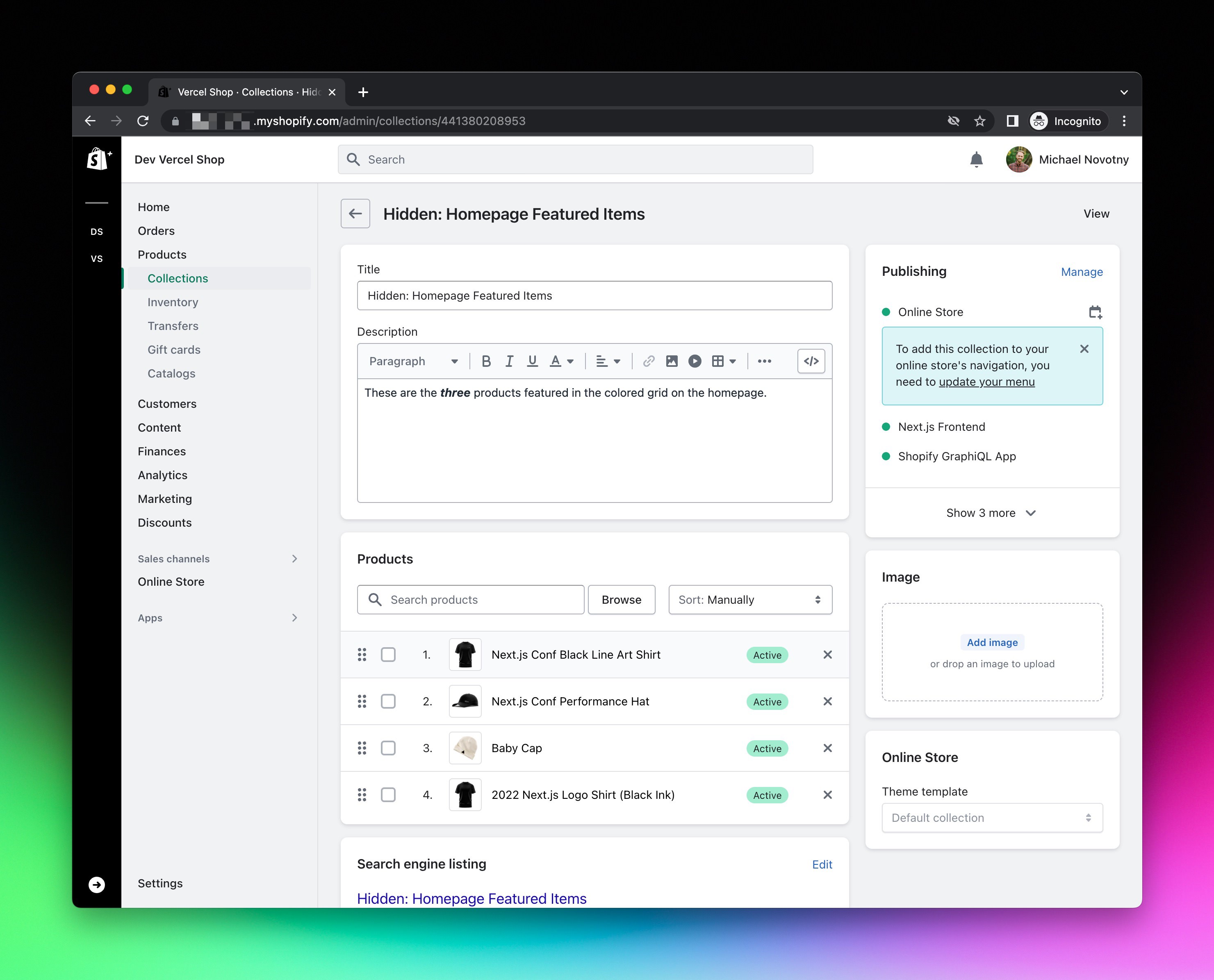
Task: Open Settings in the sidebar
Action: click(160, 883)
